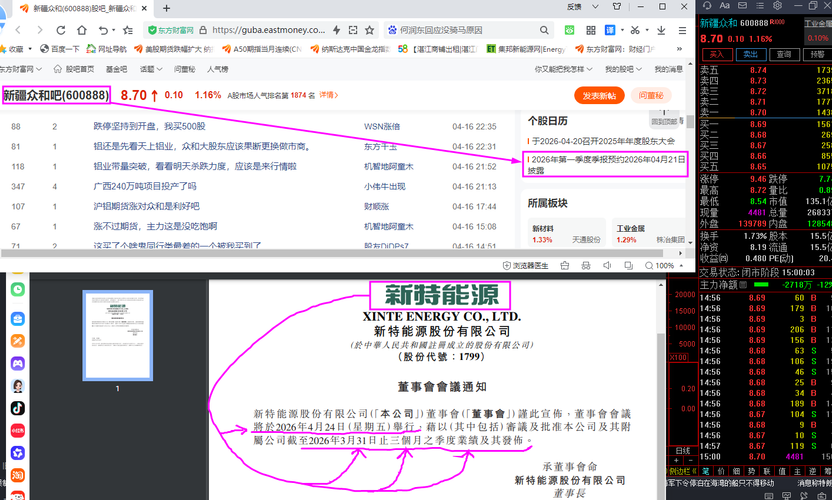Click the browser address bar URL
Image resolution: width=832 pixels, height=500 pixels.
click(x=268, y=30)
